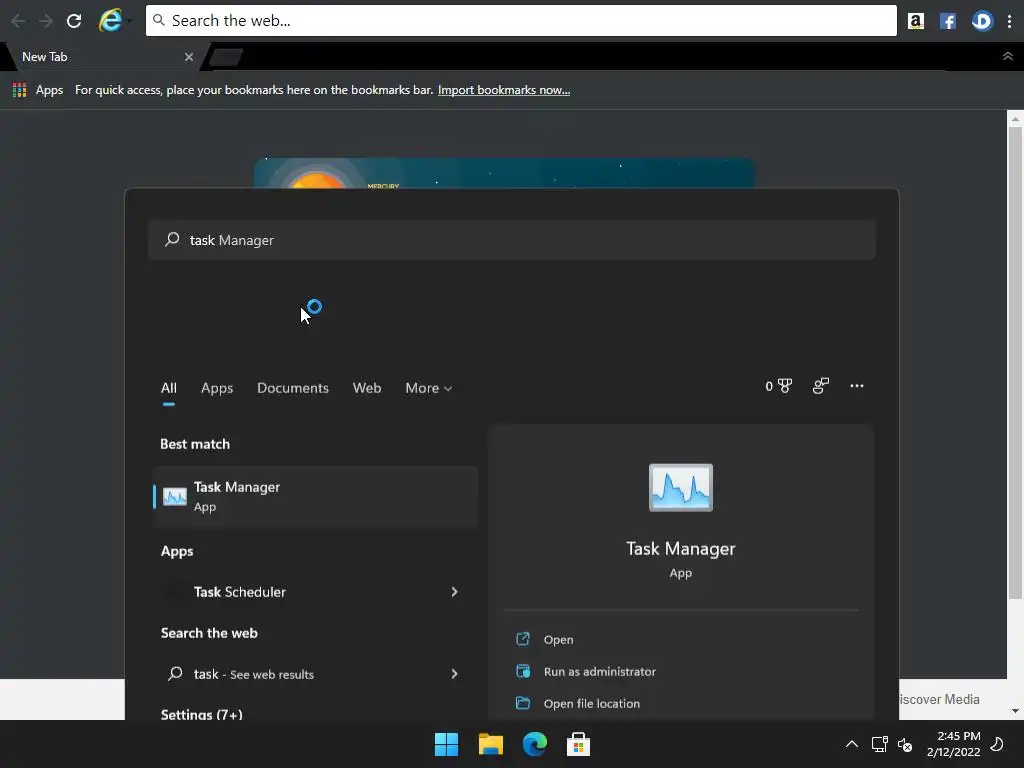Click scrollbar down arrow
This screenshot has width=1024, height=768.
coord(1015,711)
